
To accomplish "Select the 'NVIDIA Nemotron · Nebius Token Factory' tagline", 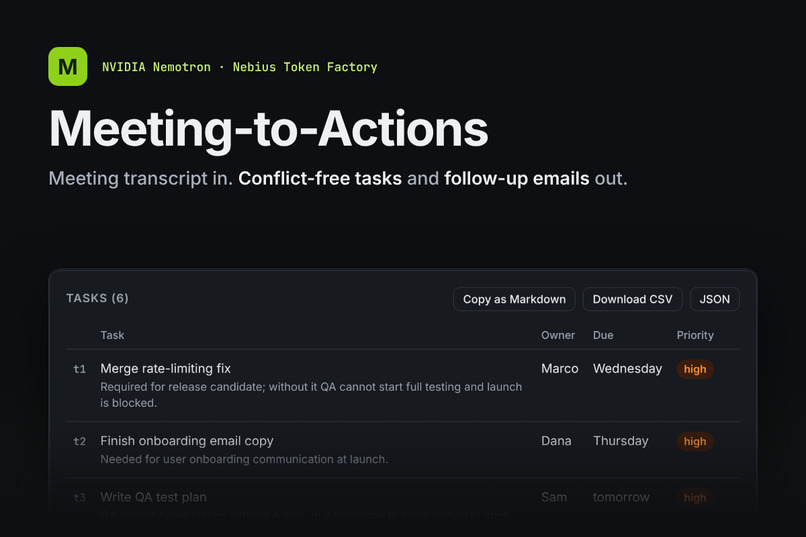I will (240, 67).
